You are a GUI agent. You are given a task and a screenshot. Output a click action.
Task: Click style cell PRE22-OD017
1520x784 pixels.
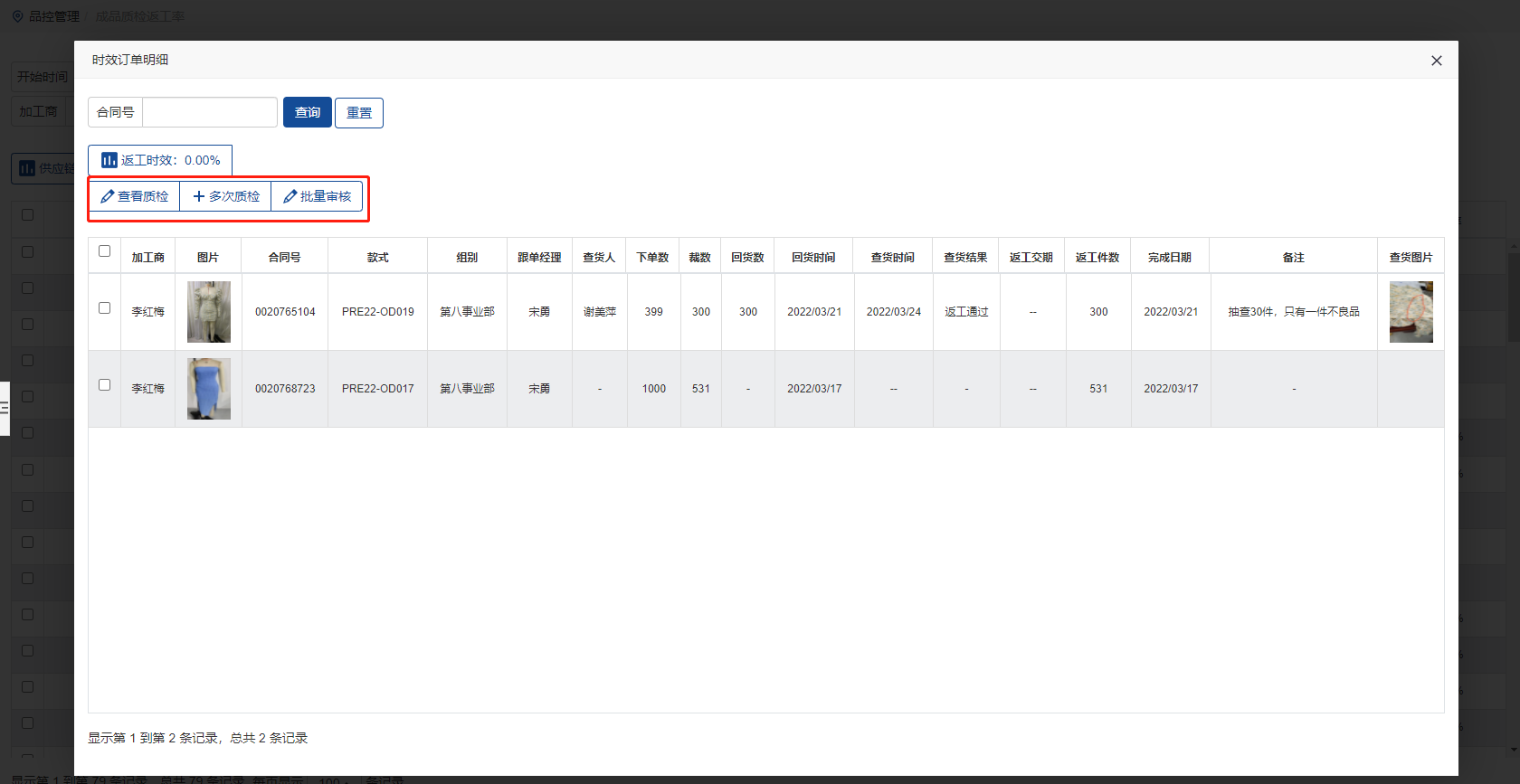[378, 389]
